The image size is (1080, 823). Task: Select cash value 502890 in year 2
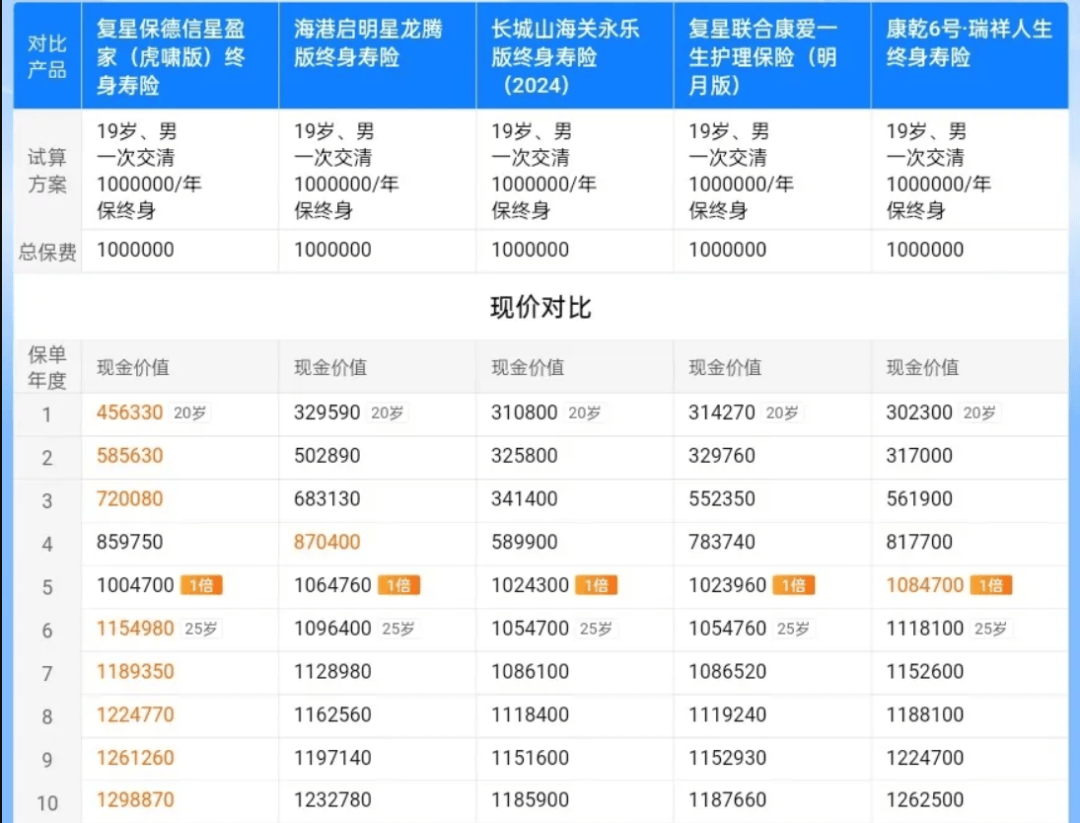(x=327, y=456)
